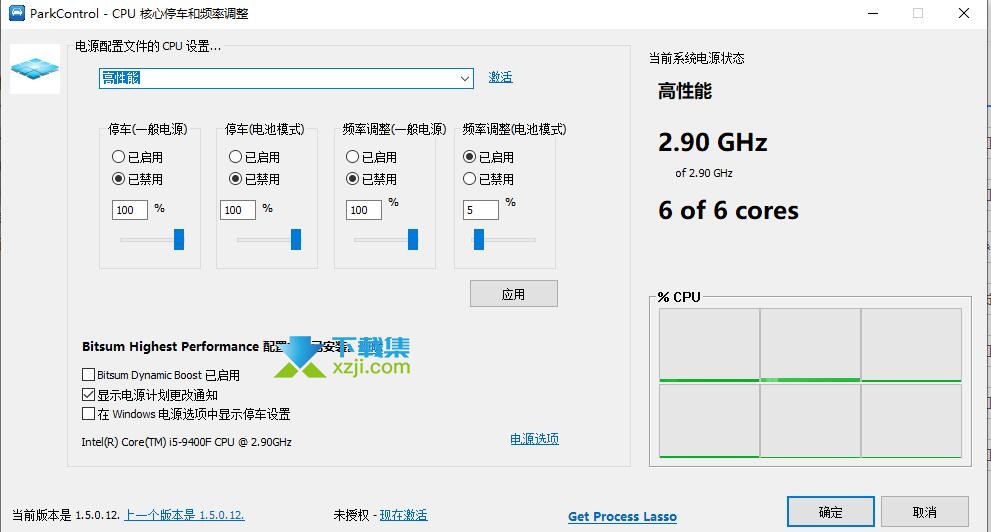This screenshot has height=532, width=991.
Task: Click slider thumb under 频率调整(电池模式)
Action: (x=478, y=239)
